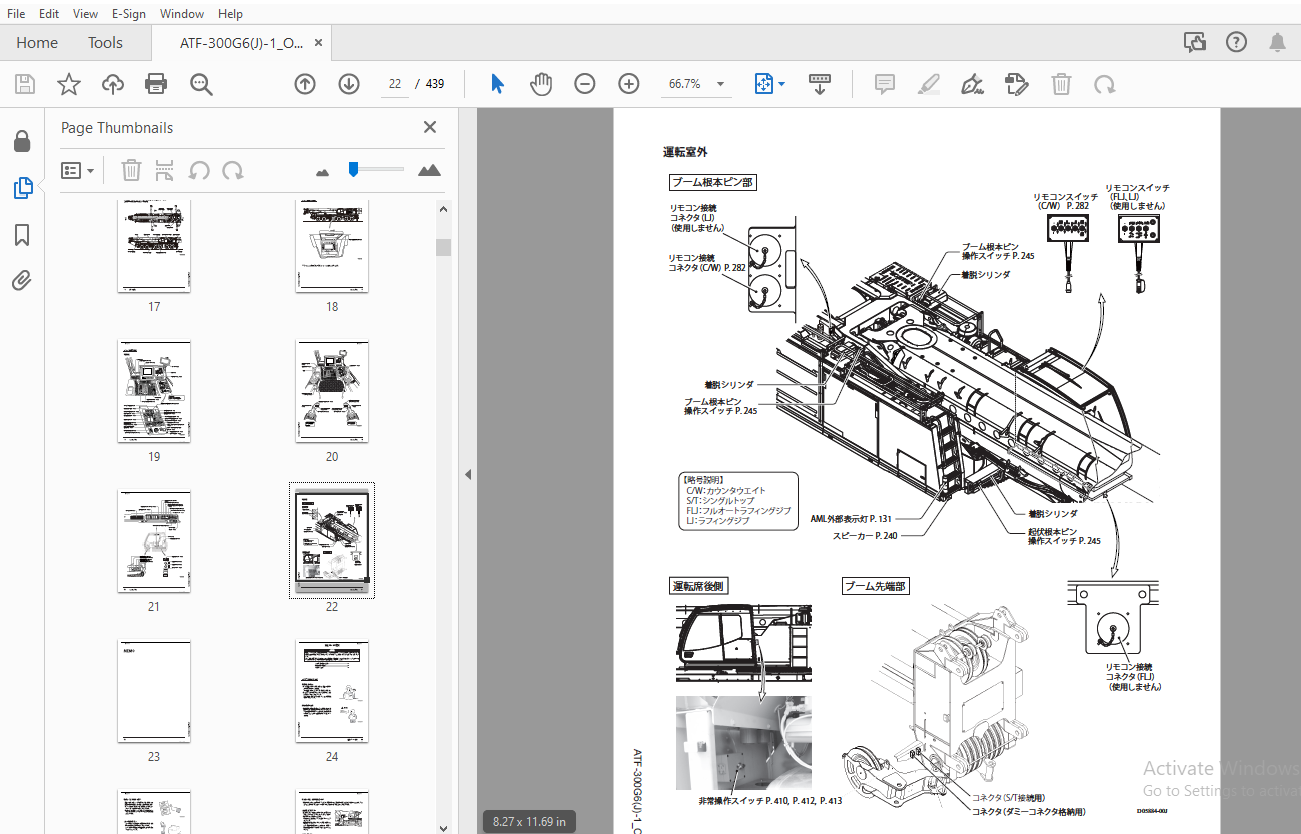Open the Bookmarks sidebar panel

click(x=22, y=235)
